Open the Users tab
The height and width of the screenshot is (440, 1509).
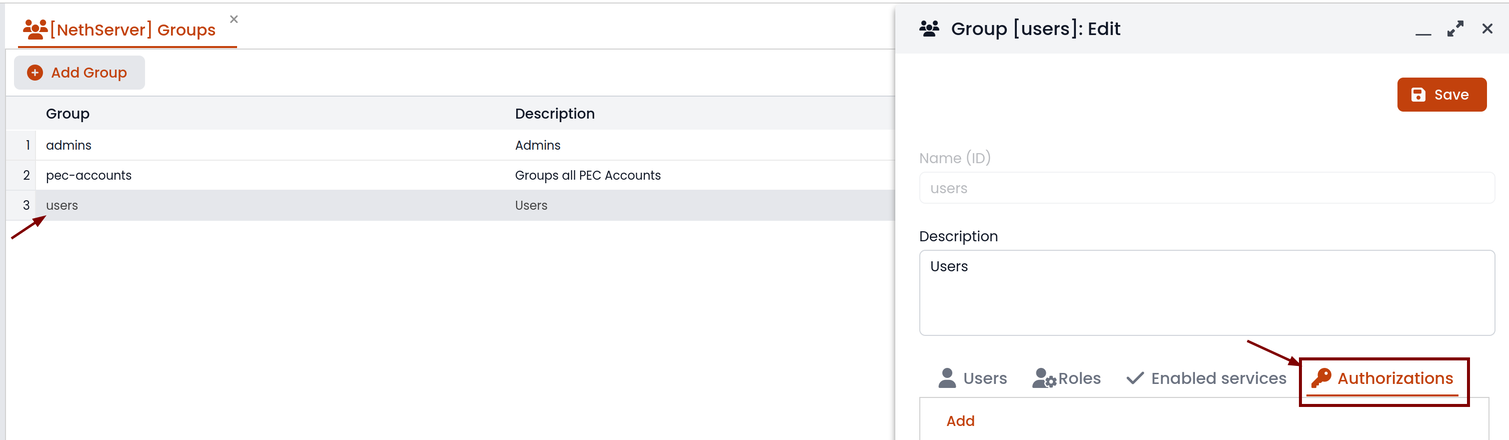(x=972, y=378)
